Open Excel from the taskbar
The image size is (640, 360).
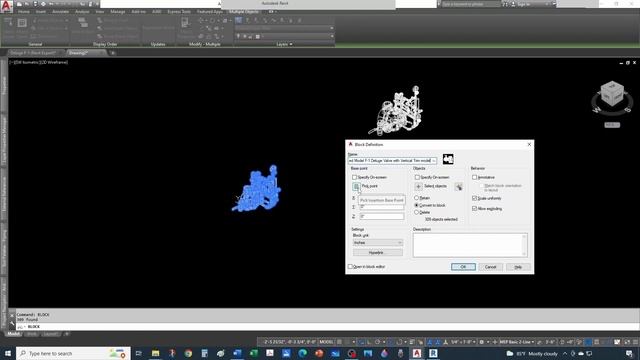coord(253,353)
